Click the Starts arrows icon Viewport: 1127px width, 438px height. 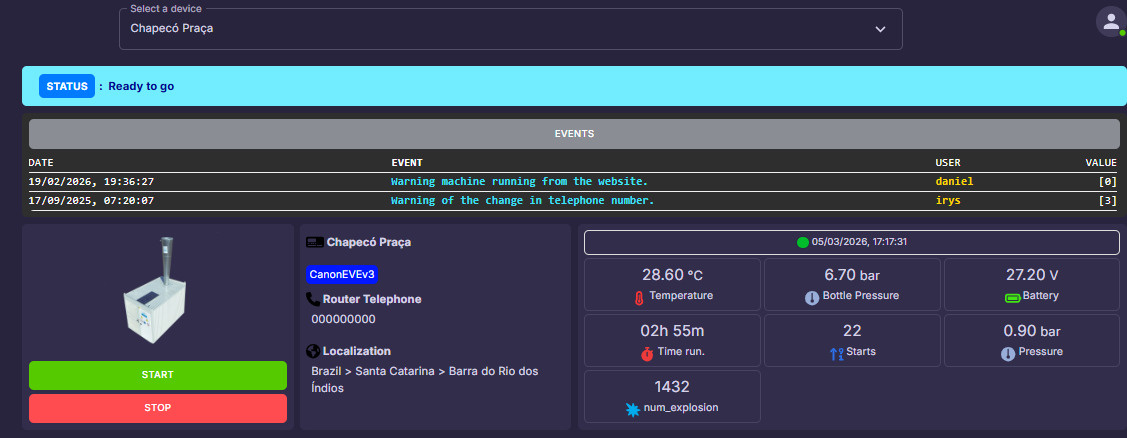click(836, 353)
